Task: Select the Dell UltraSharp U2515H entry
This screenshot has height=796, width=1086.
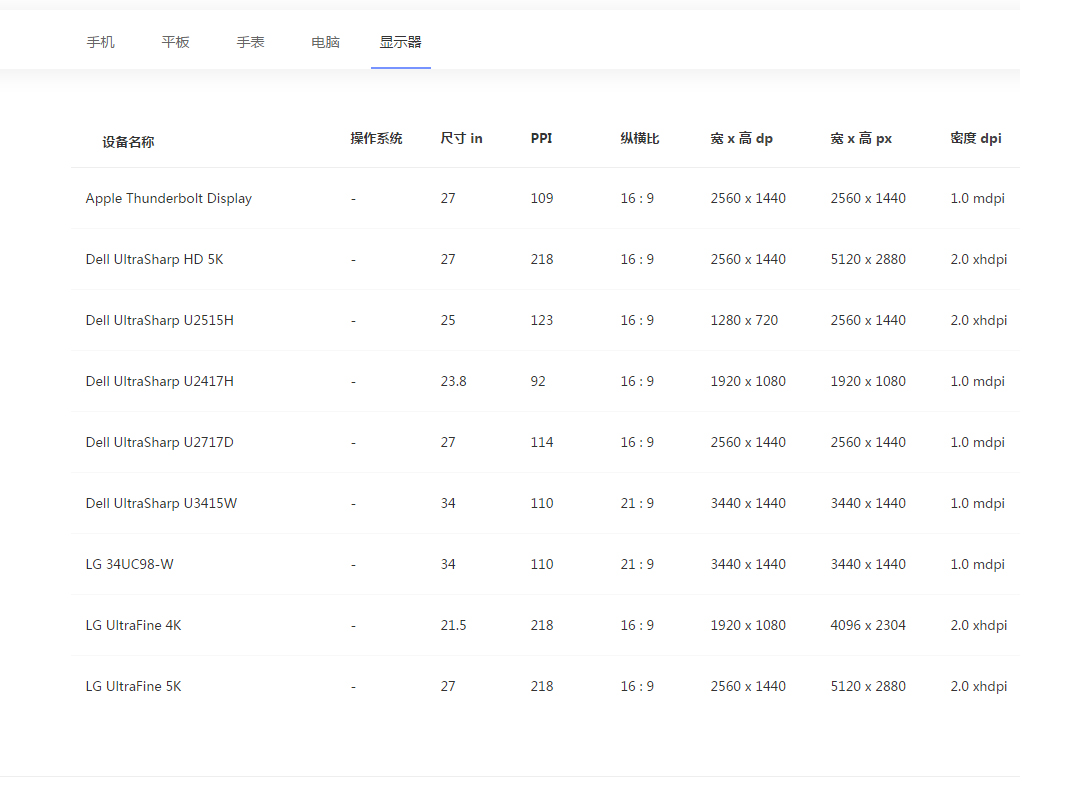Action: pos(160,320)
